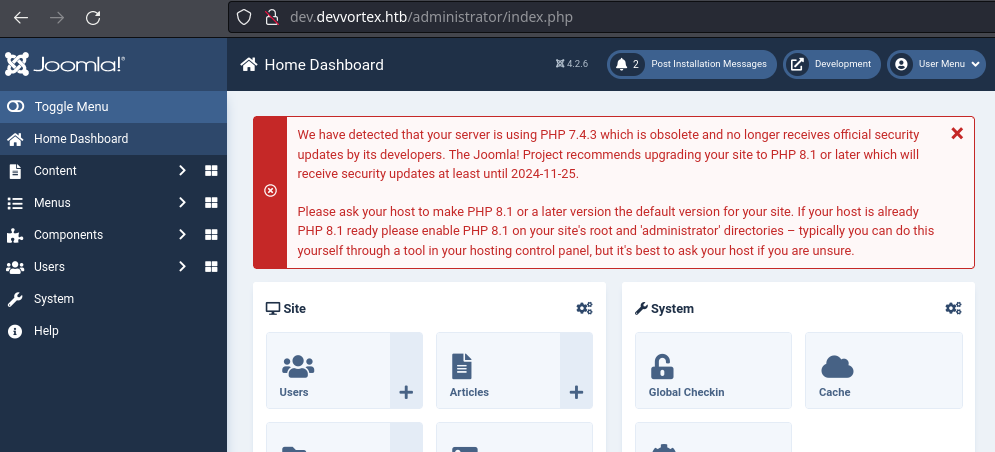Reload the page with refresh icon
The image size is (995, 452).
(93, 18)
